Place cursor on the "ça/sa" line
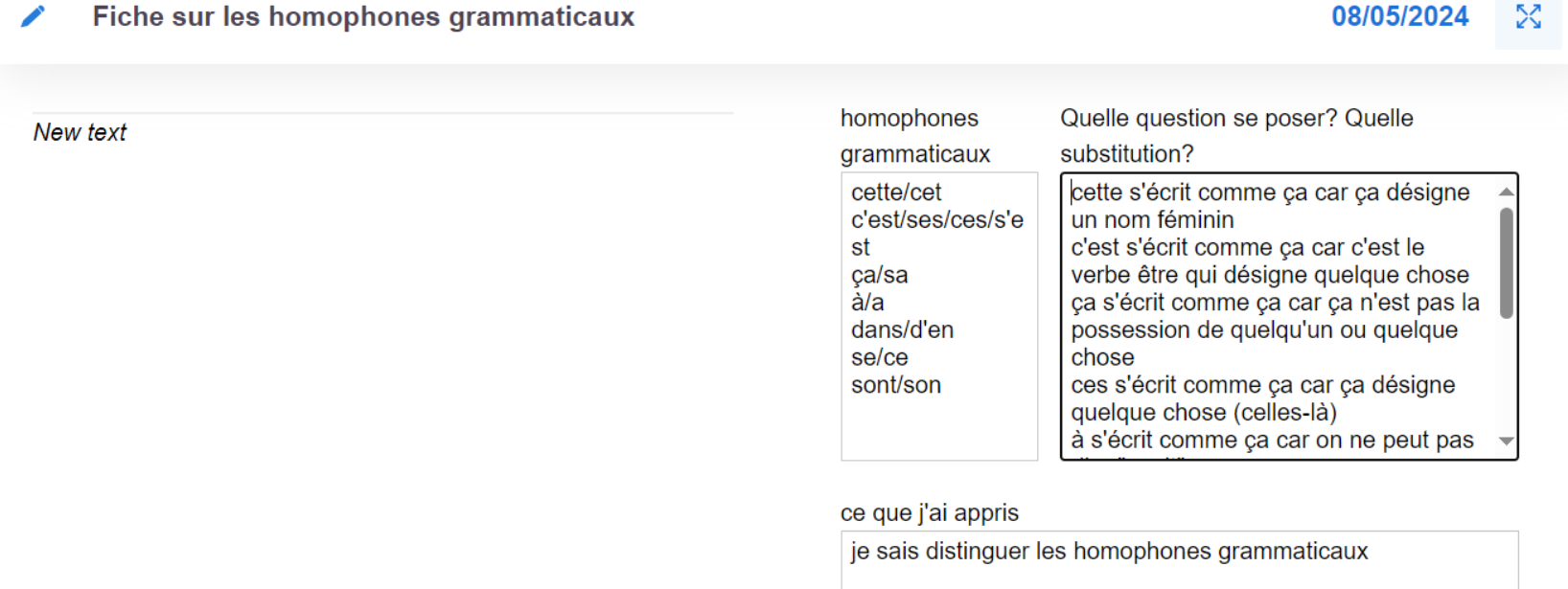Screen dimensions: 1568x589 coord(879,275)
